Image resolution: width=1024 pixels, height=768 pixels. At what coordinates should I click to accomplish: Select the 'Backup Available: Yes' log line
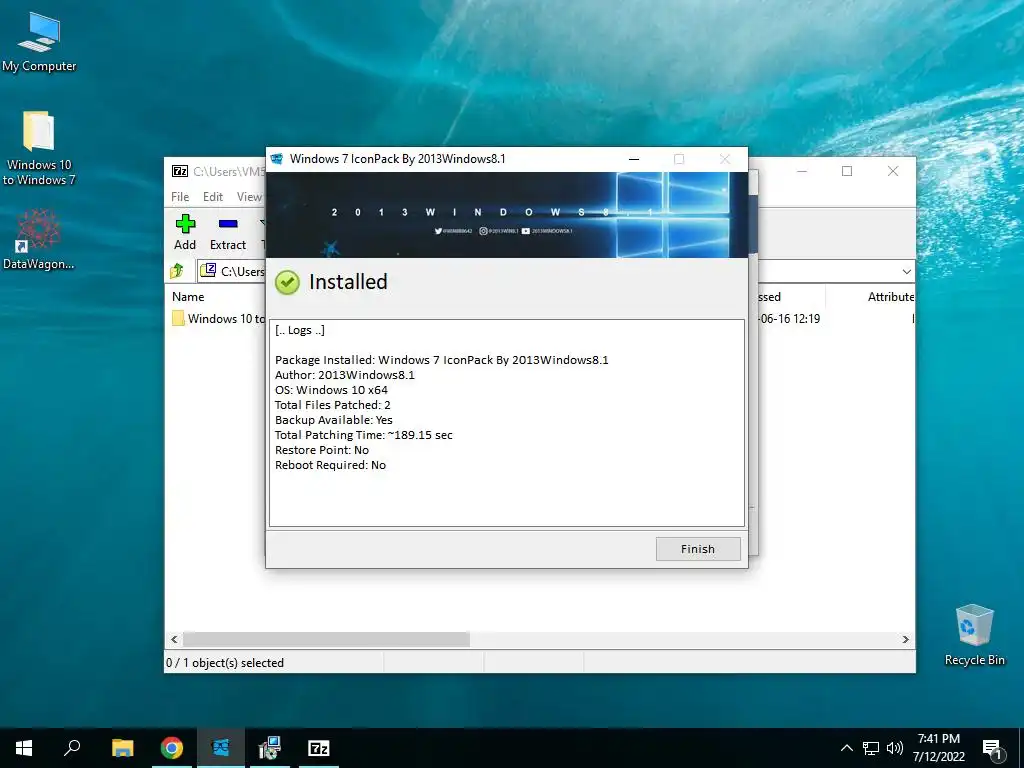click(334, 420)
